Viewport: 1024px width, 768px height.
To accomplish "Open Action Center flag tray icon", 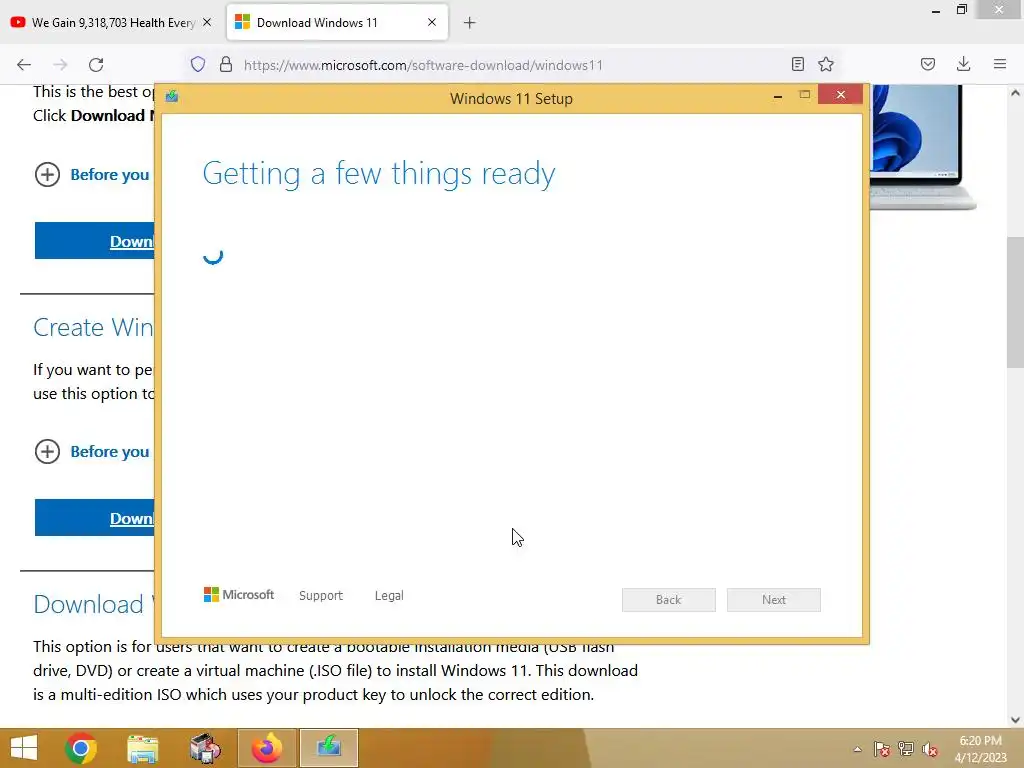I will point(881,749).
